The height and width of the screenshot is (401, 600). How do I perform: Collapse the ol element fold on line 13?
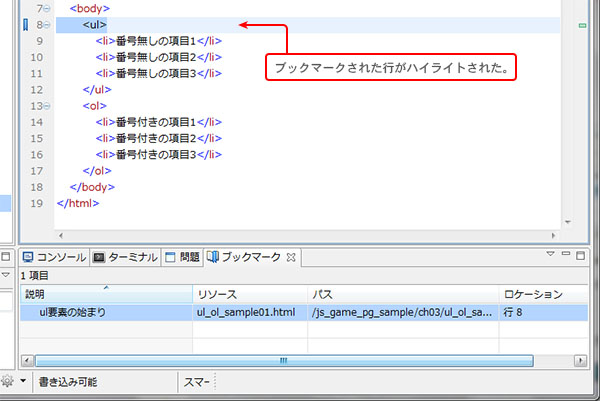[x=47, y=106]
